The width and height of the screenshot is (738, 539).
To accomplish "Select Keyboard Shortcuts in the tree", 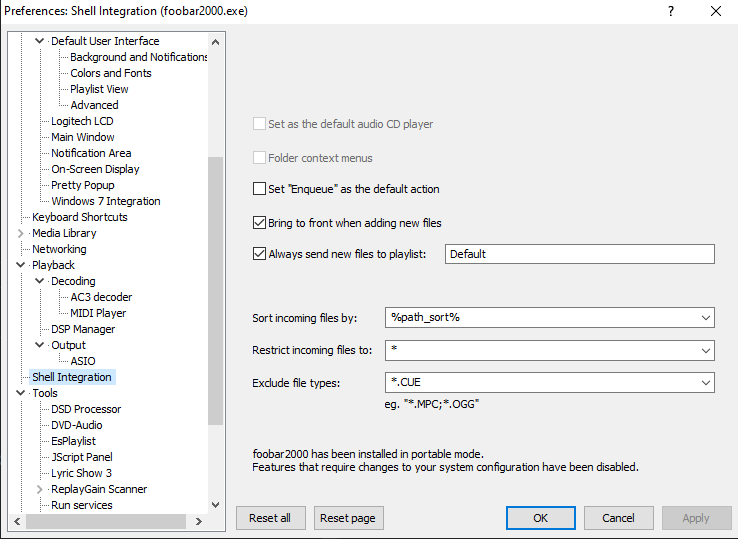I will 79,217.
